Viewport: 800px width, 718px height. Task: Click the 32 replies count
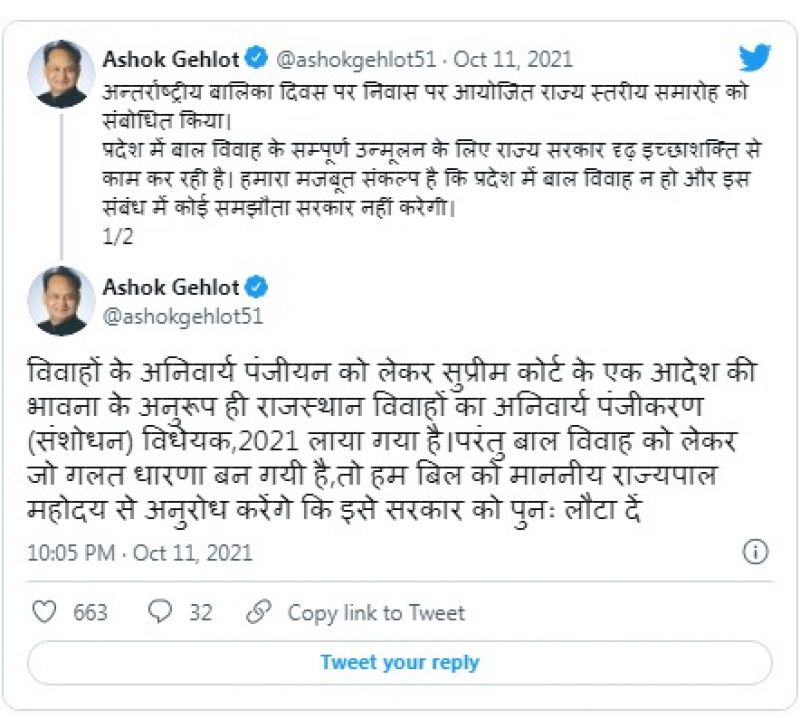click(200, 612)
